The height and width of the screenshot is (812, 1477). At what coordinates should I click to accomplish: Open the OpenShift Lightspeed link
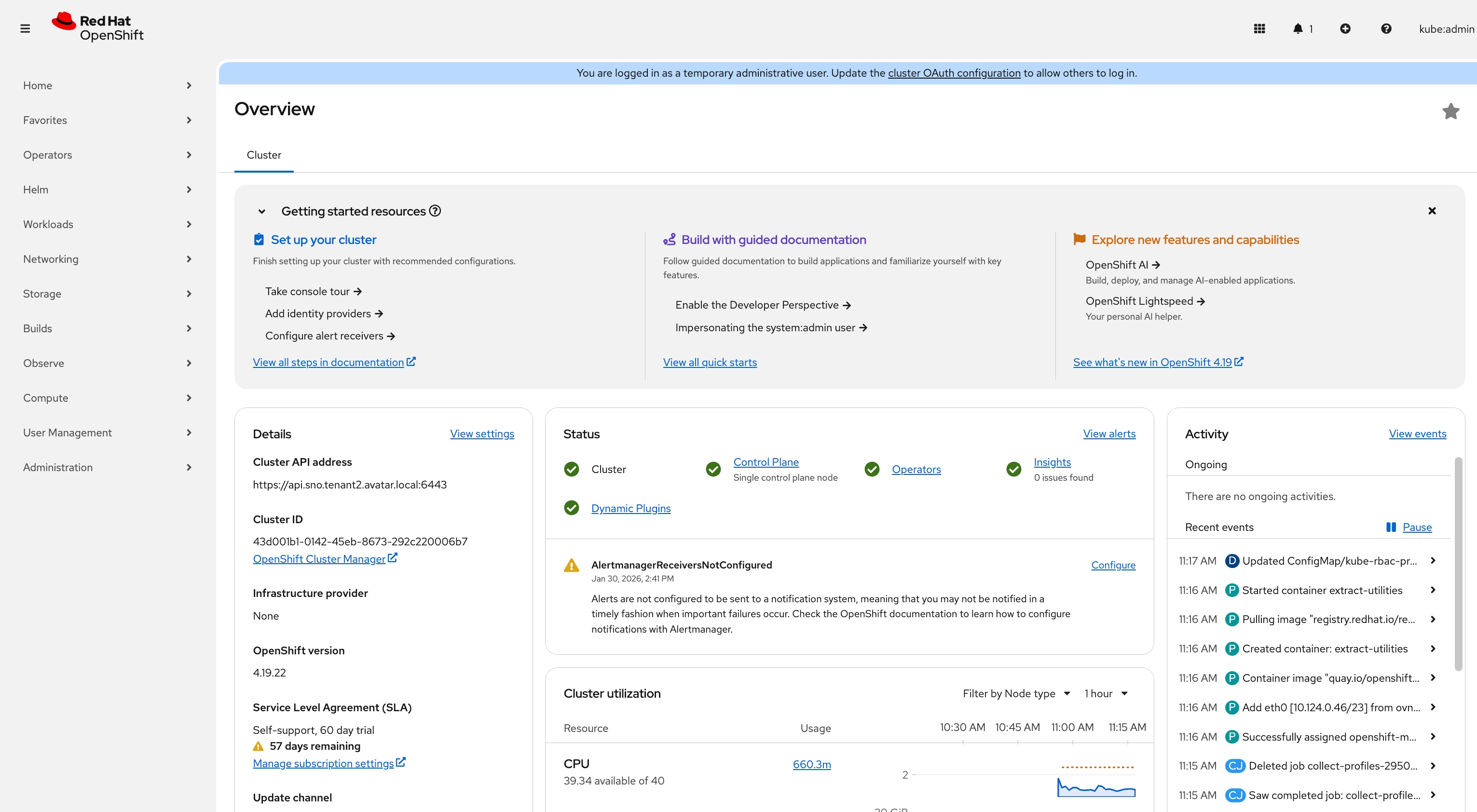(1145, 301)
